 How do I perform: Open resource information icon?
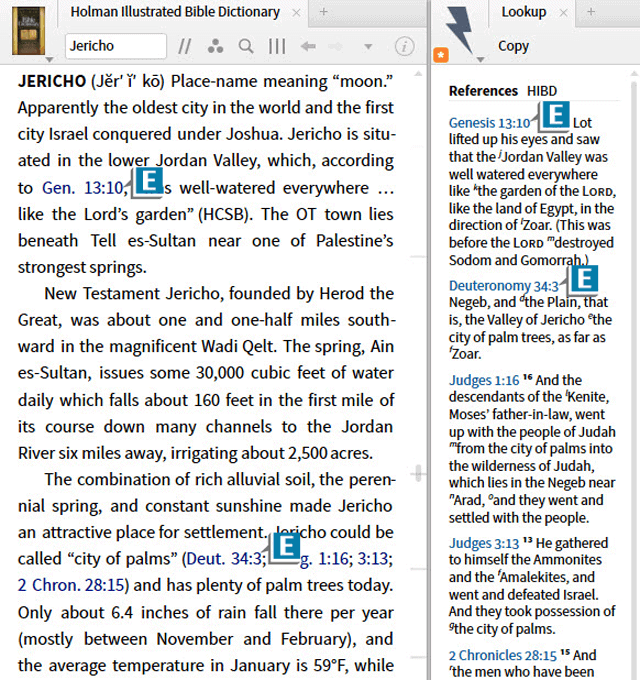404,46
